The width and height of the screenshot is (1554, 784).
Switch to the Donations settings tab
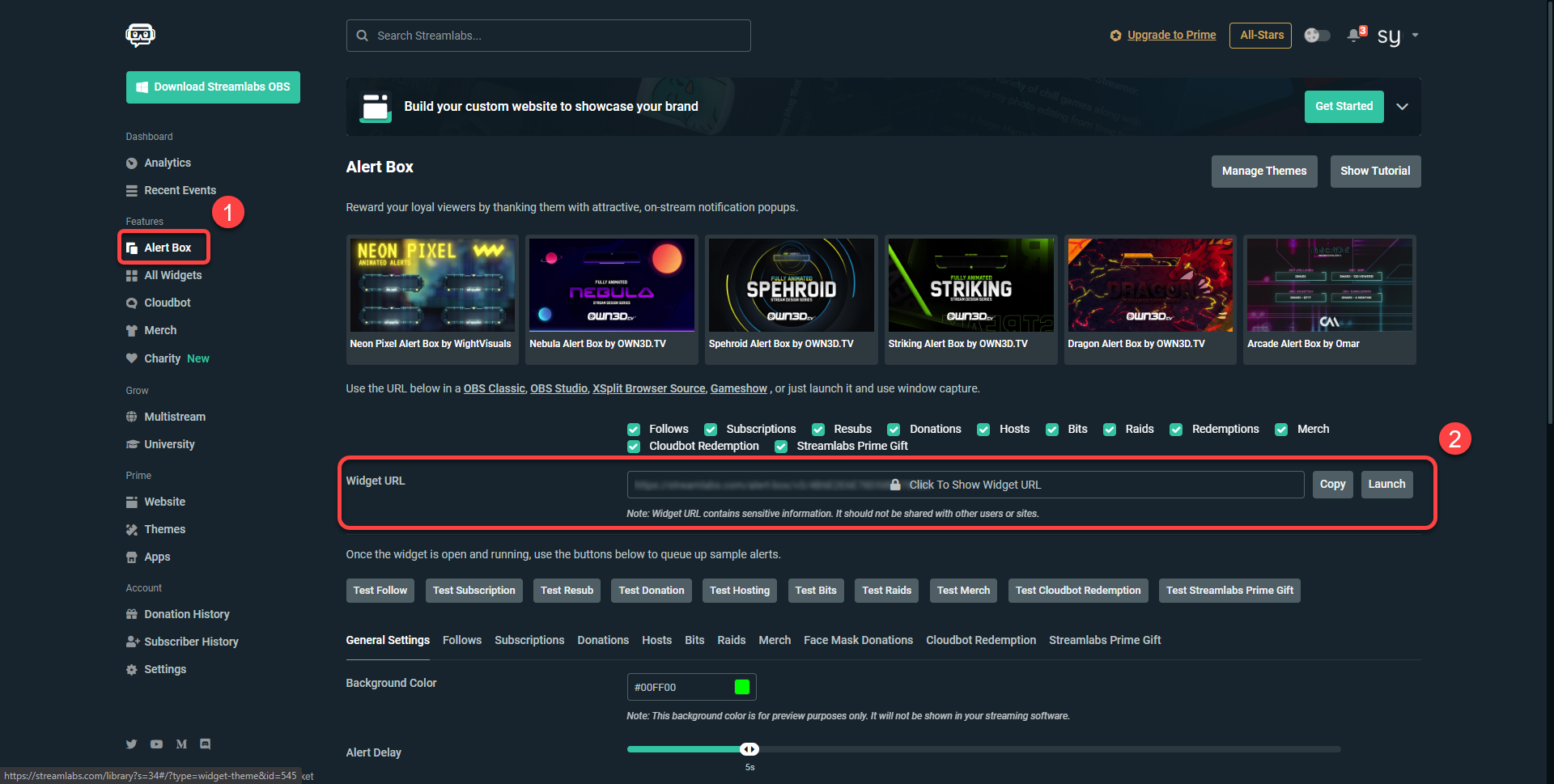pyautogui.click(x=603, y=640)
